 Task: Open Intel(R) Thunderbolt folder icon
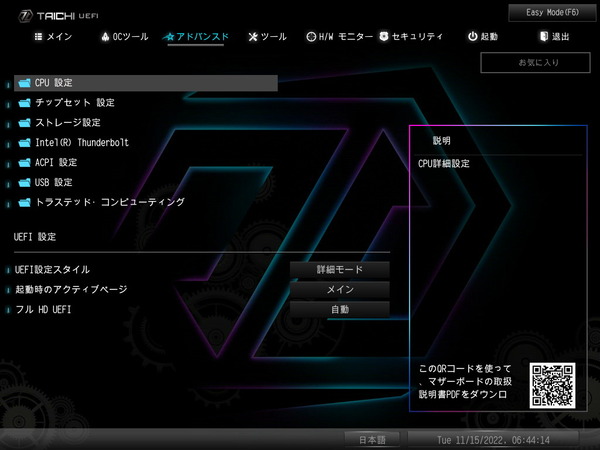click(x=25, y=143)
